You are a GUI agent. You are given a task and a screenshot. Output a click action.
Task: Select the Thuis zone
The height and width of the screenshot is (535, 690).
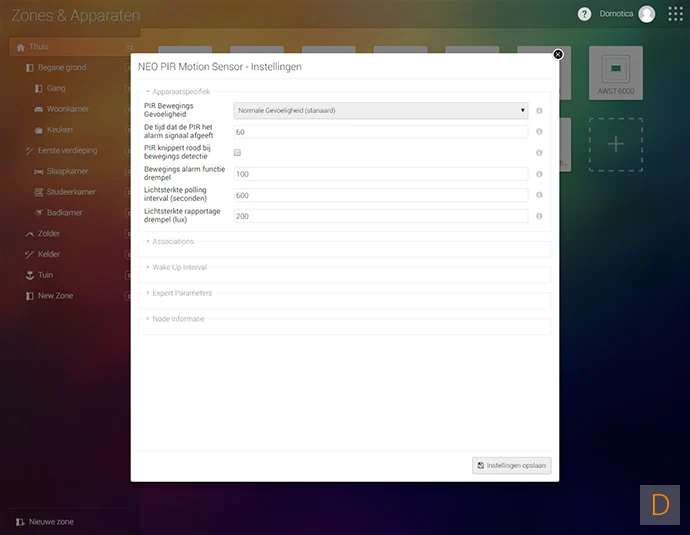point(39,47)
